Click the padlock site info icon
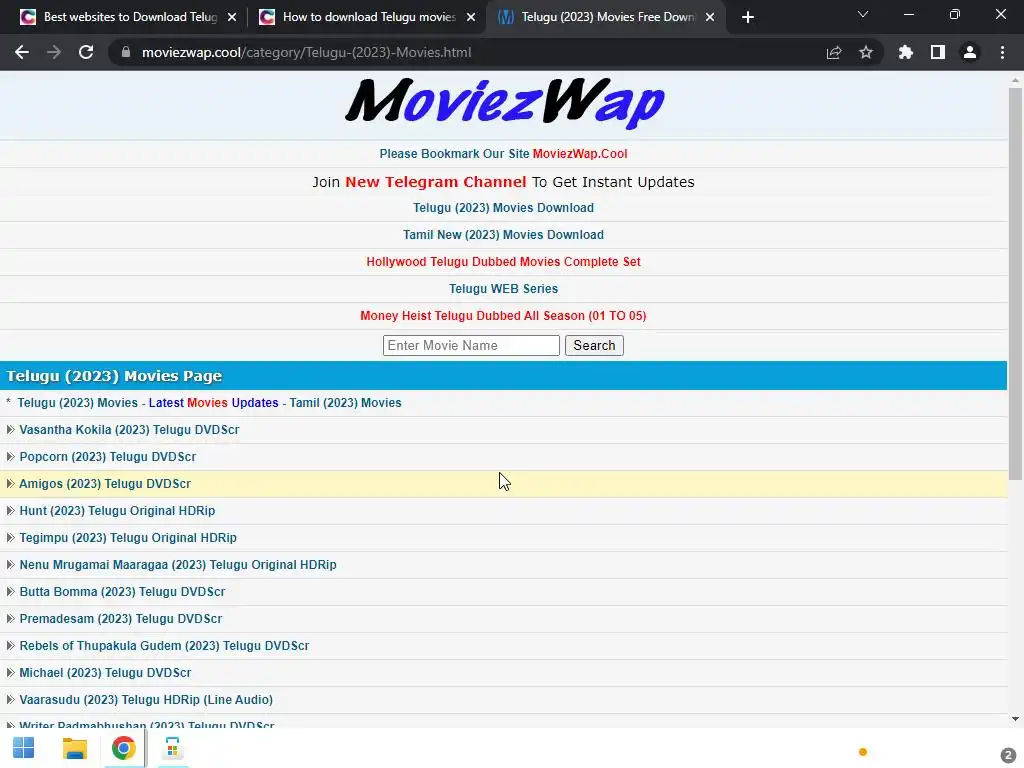 (x=126, y=52)
